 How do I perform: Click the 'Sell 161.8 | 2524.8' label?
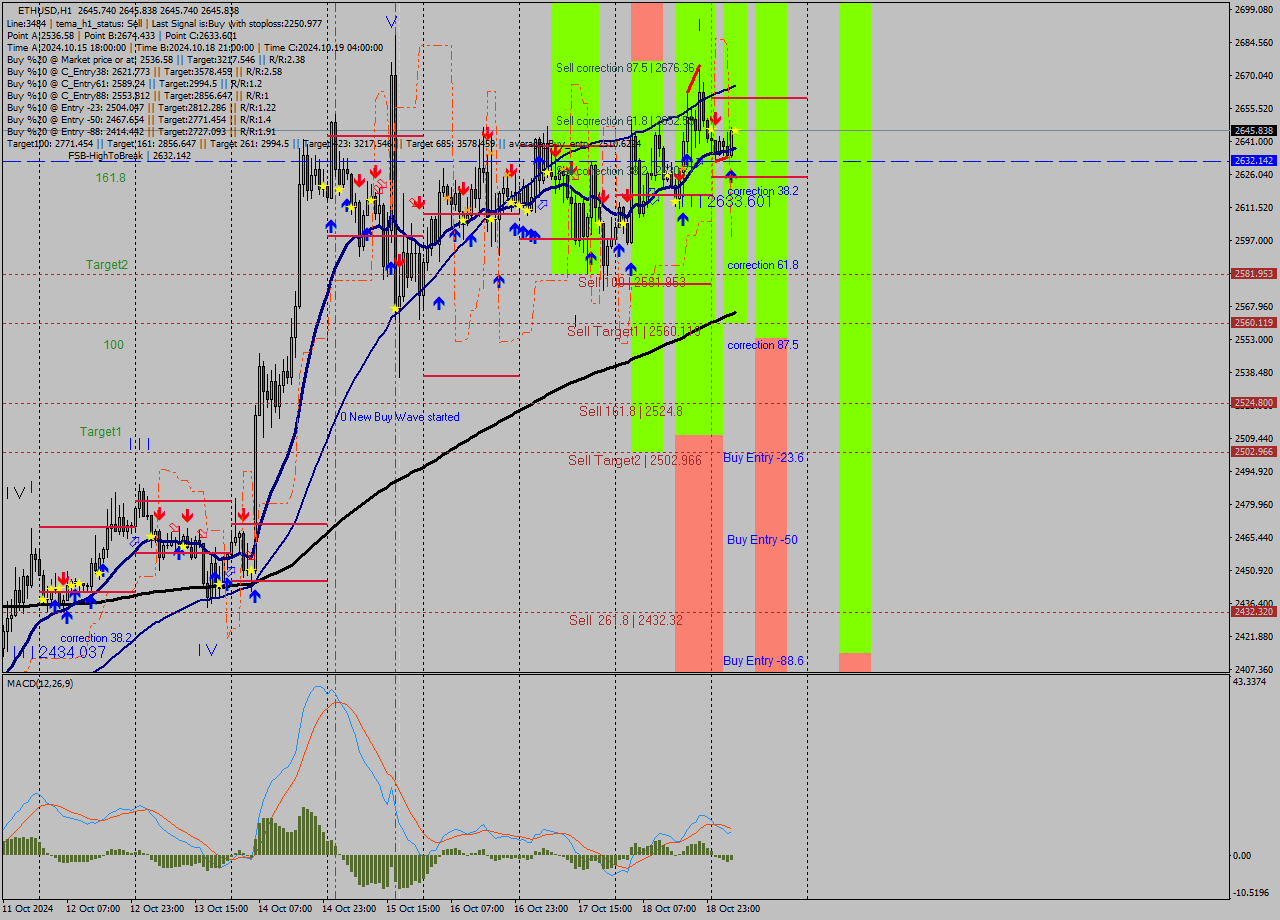click(x=631, y=411)
